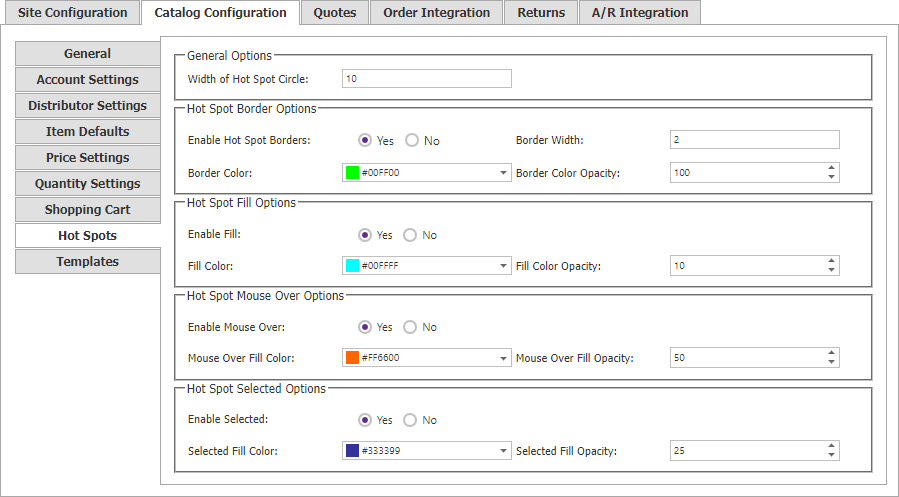The height and width of the screenshot is (497, 899).
Task: Decrease Fill Color Opacity with down arrow
Action: [x=831, y=270]
